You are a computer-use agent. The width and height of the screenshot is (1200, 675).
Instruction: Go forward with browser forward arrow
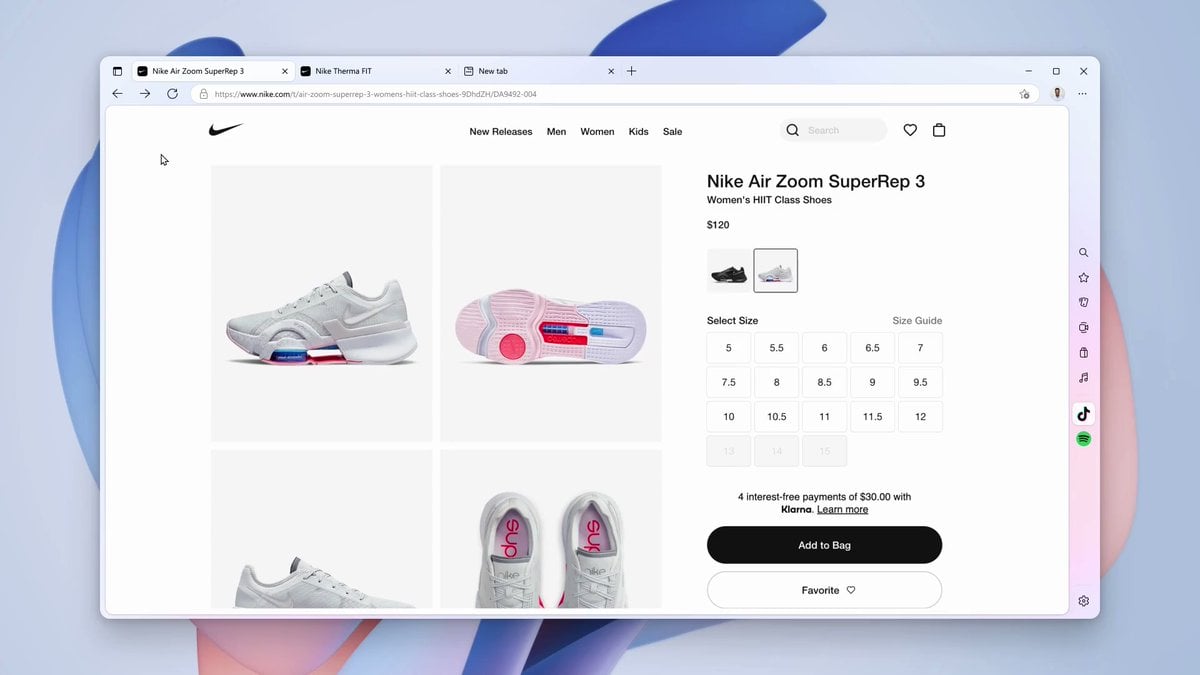(145, 94)
